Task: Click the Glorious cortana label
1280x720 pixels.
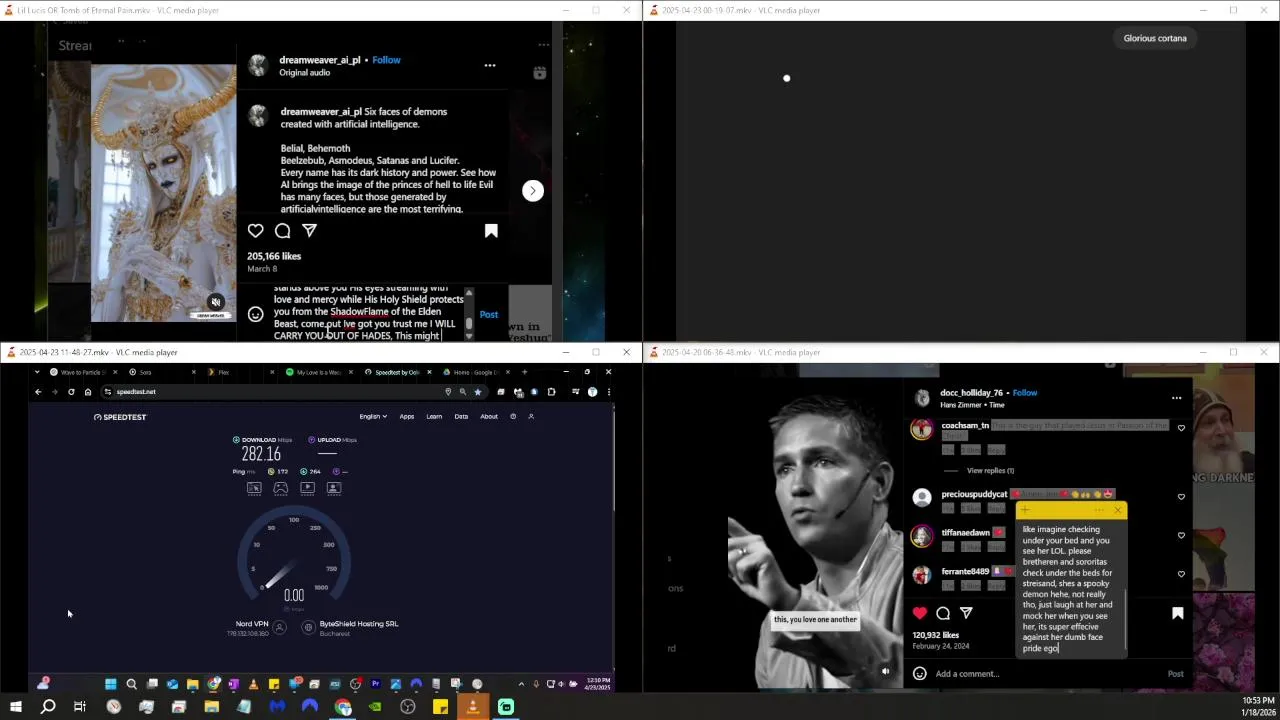Action: [1155, 38]
